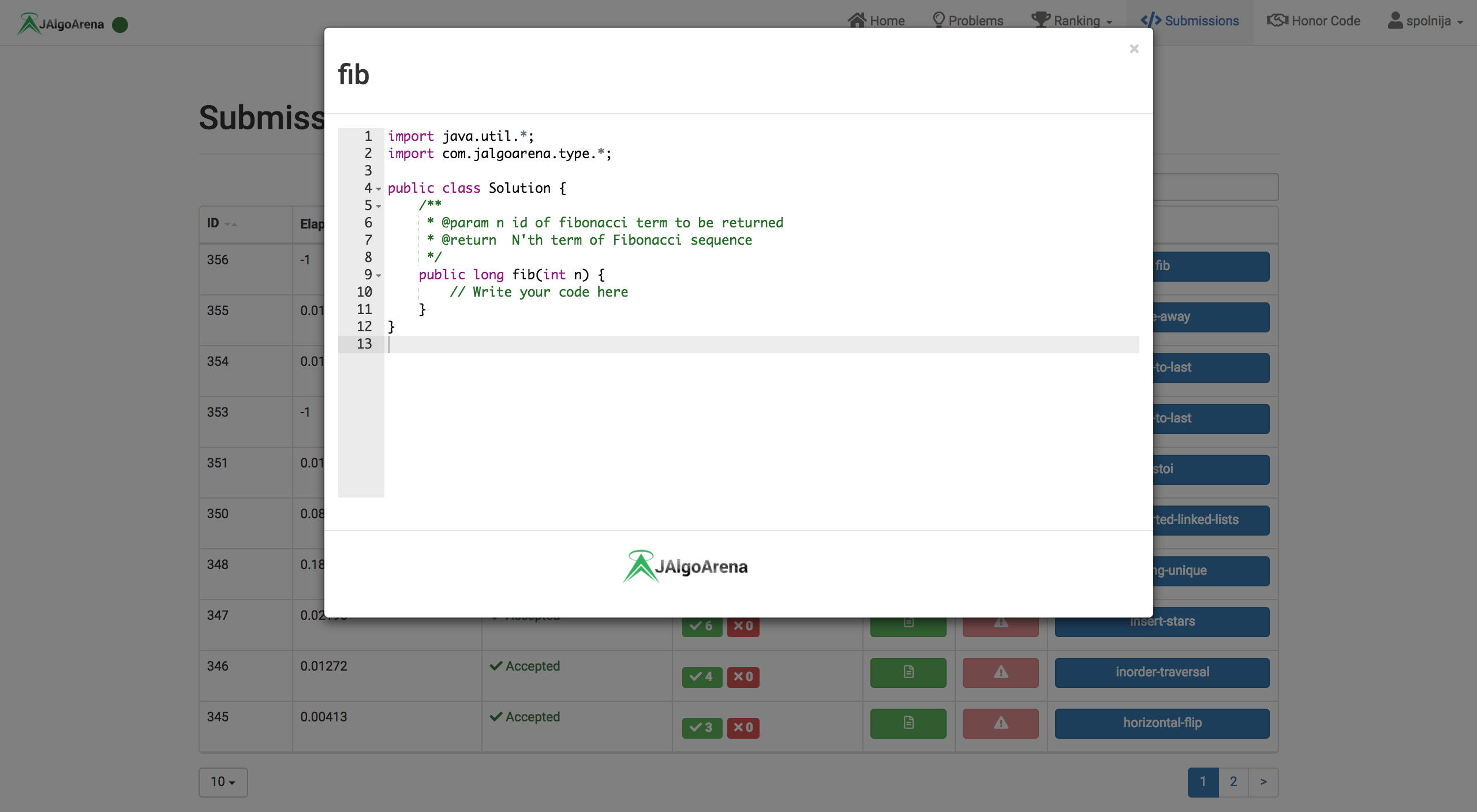This screenshot has width=1477, height=812.
Task: Open source code document button for submission 346
Action: click(908, 672)
